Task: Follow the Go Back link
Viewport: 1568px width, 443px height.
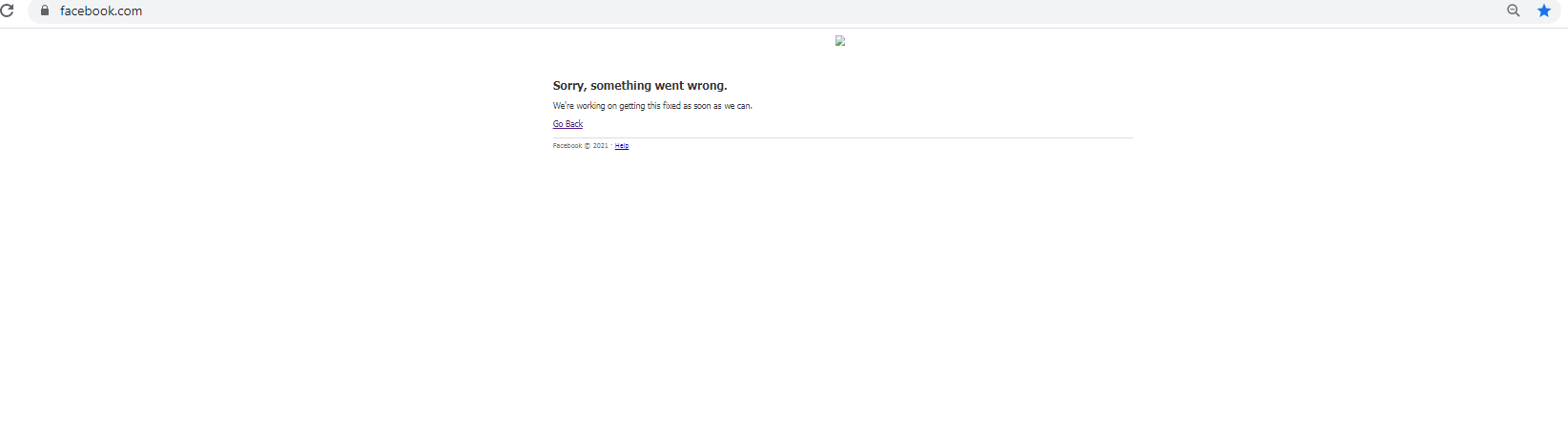Action: (x=567, y=124)
